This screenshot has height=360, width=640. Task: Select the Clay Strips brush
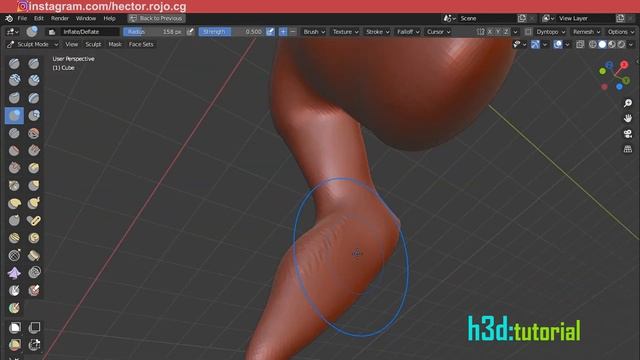click(x=34, y=80)
